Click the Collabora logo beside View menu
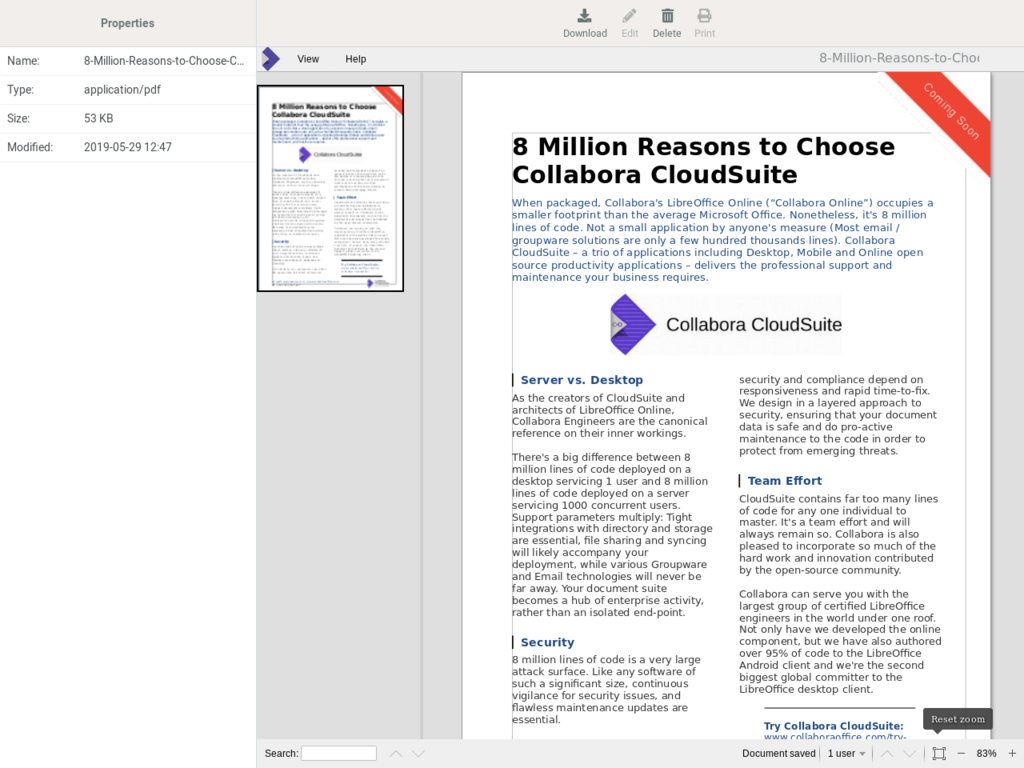The width and height of the screenshot is (1024, 768). click(270, 59)
